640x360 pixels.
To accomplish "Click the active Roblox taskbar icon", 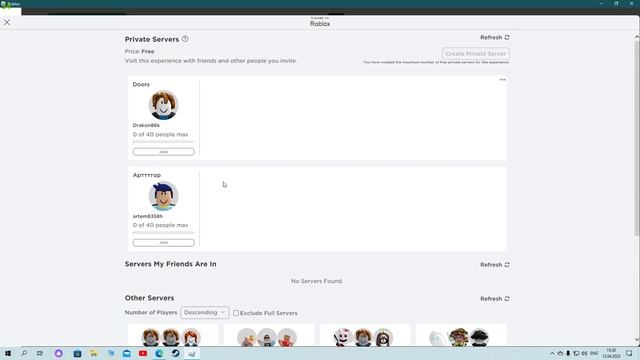I will pos(192,353).
